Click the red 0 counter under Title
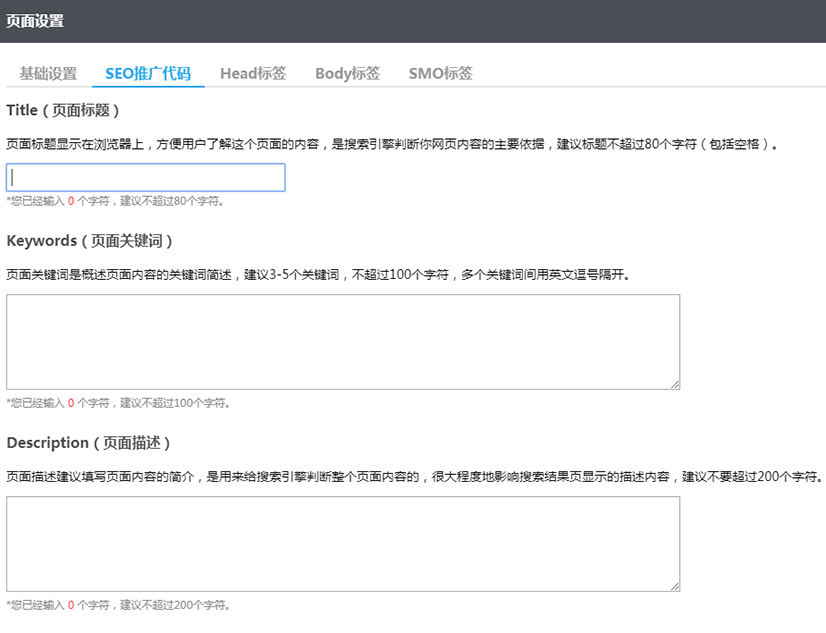Screen dimensions: 826x633 point(70,201)
